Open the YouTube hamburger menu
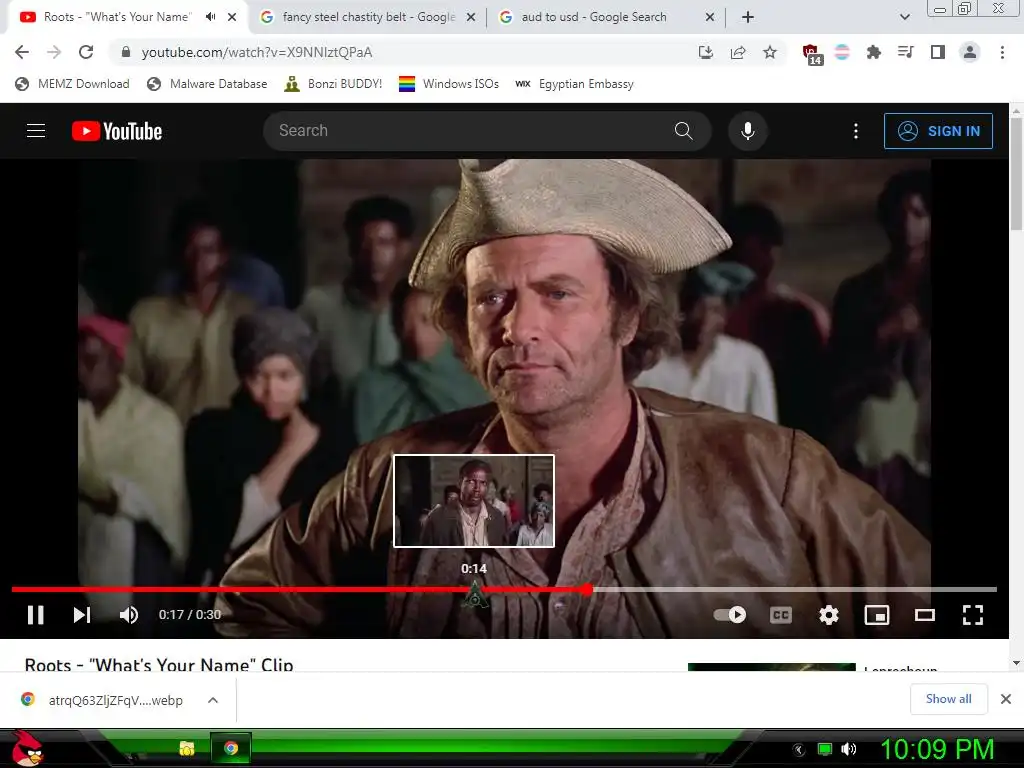The image size is (1024, 768). [36, 131]
